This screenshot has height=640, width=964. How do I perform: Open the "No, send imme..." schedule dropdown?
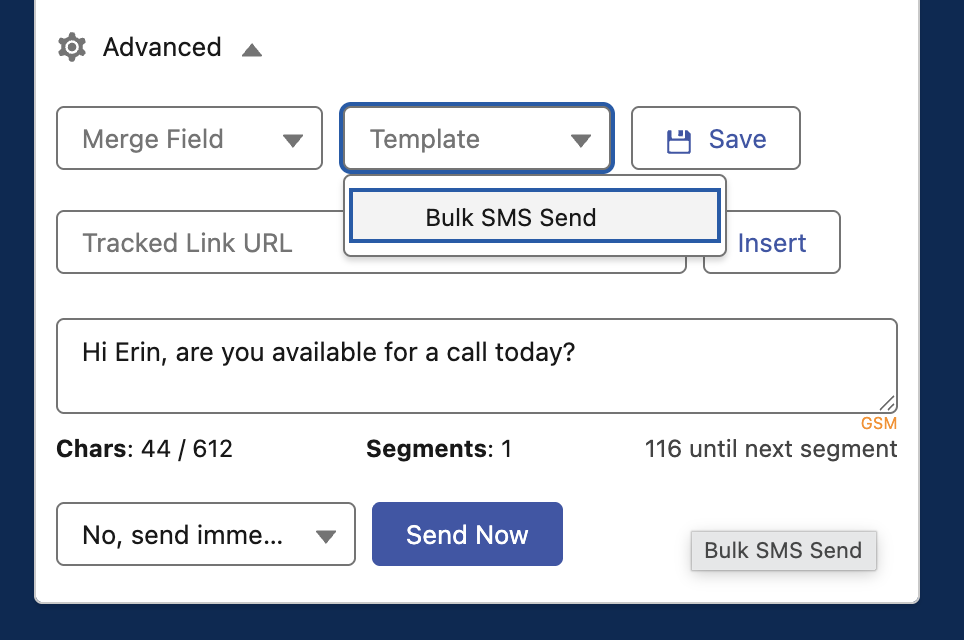pyautogui.click(x=183, y=535)
